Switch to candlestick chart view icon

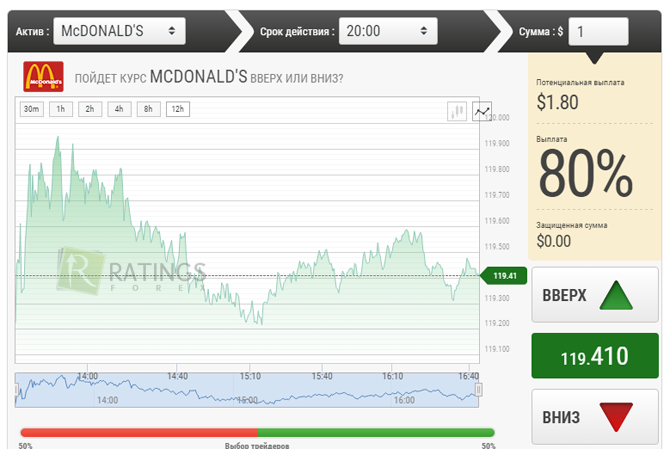coord(457,112)
